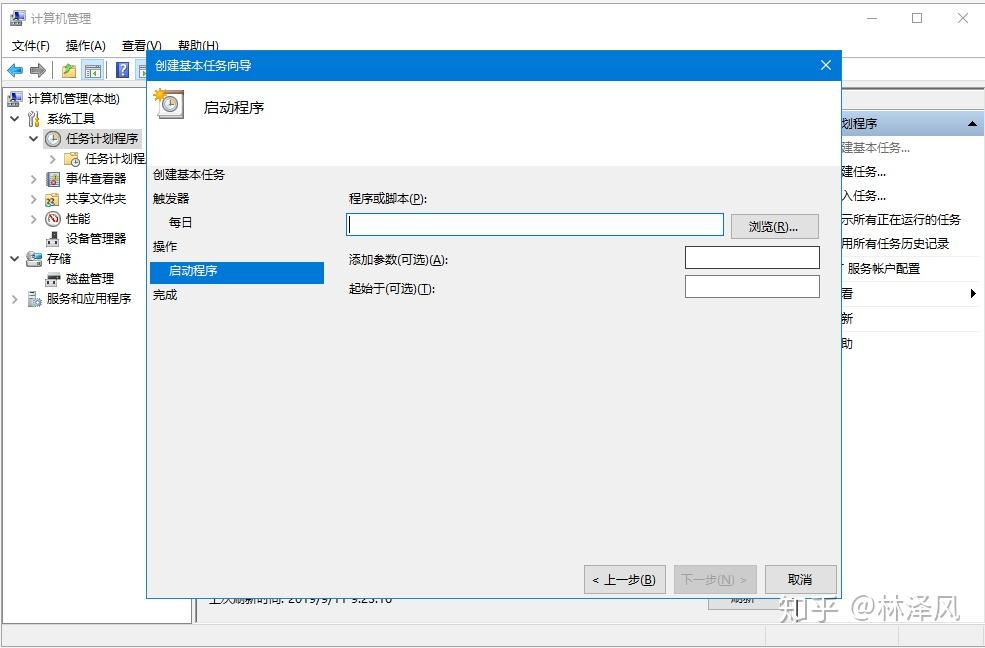Click the 下一步(N) next button
985x648 pixels.
point(715,580)
